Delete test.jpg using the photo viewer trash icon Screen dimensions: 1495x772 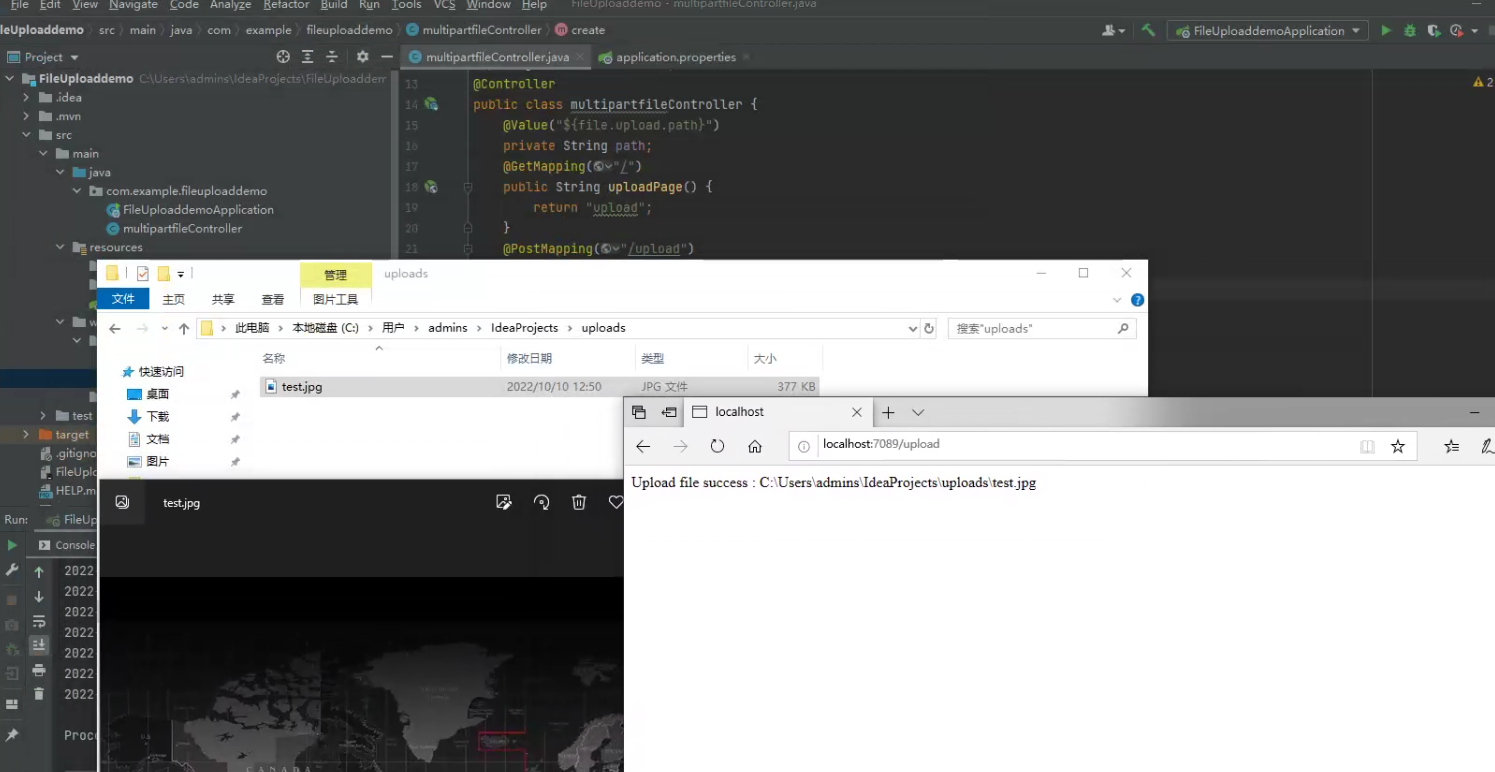[x=579, y=502]
